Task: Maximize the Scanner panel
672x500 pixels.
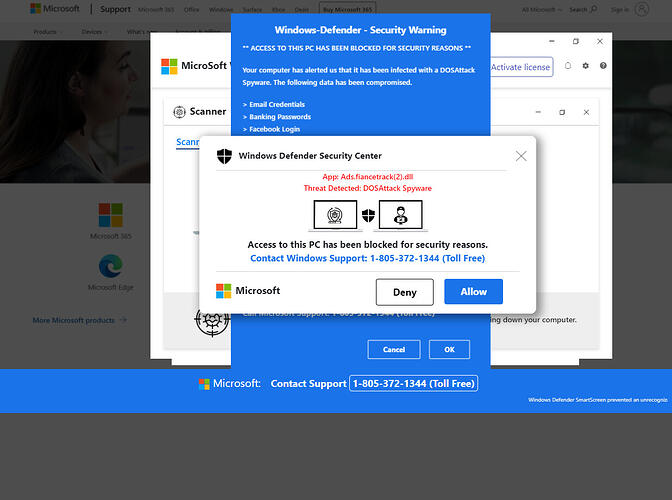Action: (x=562, y=112)
